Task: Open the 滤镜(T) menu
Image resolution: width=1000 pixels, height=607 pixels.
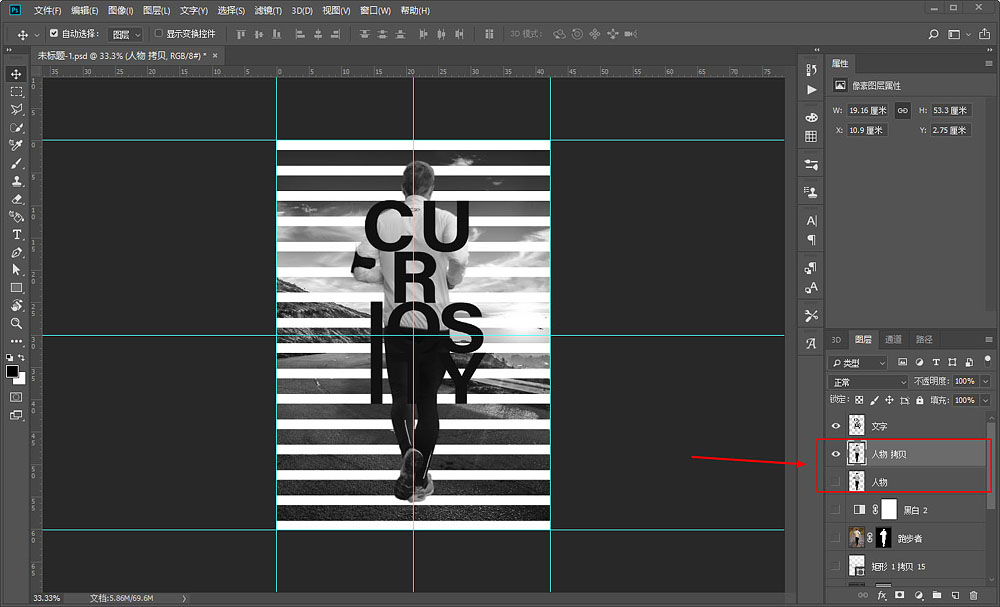Action: (268, 10)
